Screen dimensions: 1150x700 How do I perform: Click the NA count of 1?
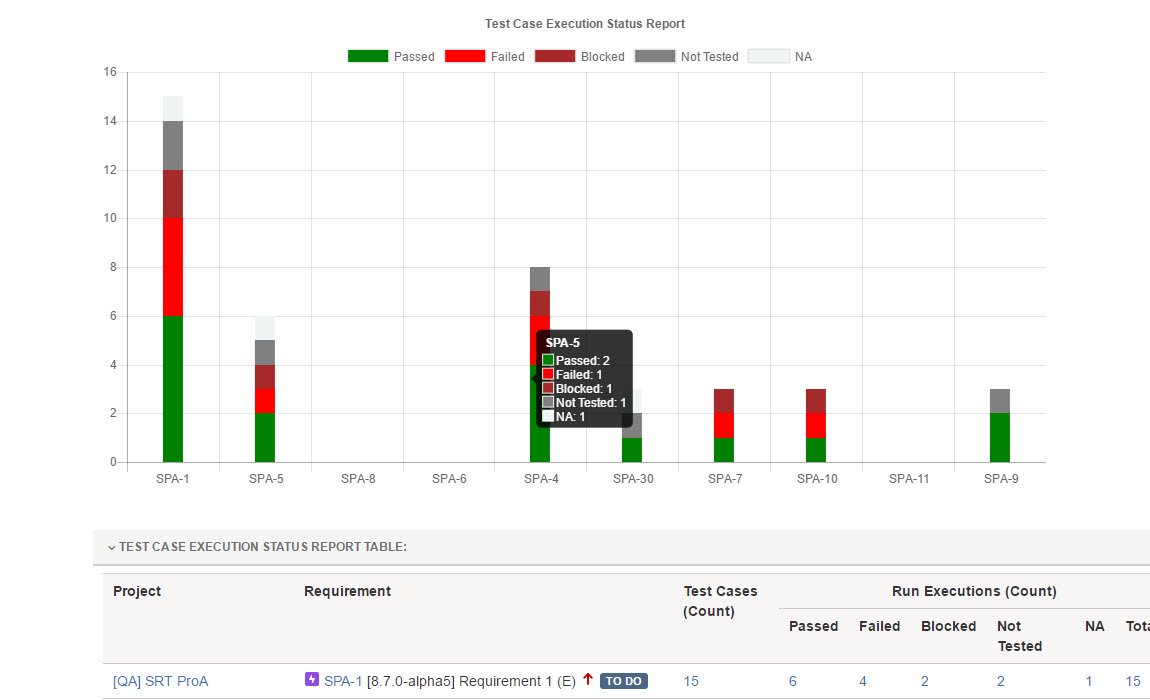point(1089,681)
